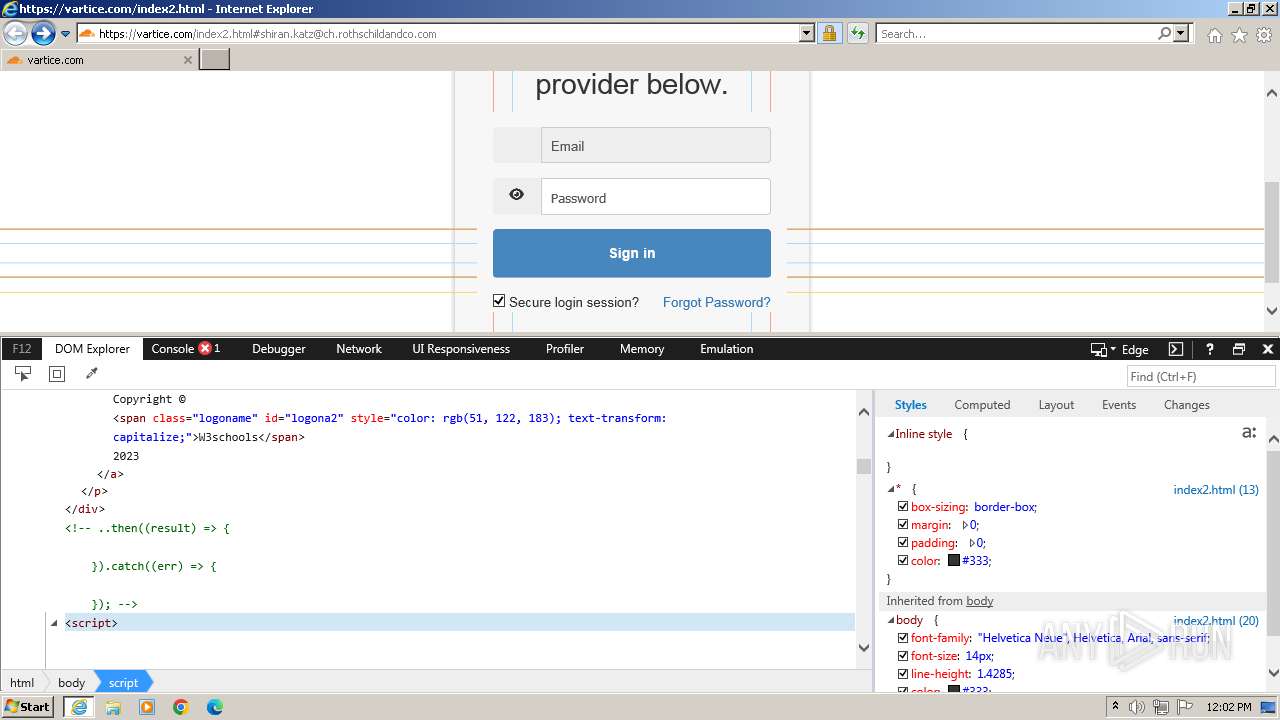The image size is (1280, 720).
Task: Expand the margin shorthand triangle
Action: 965,525
